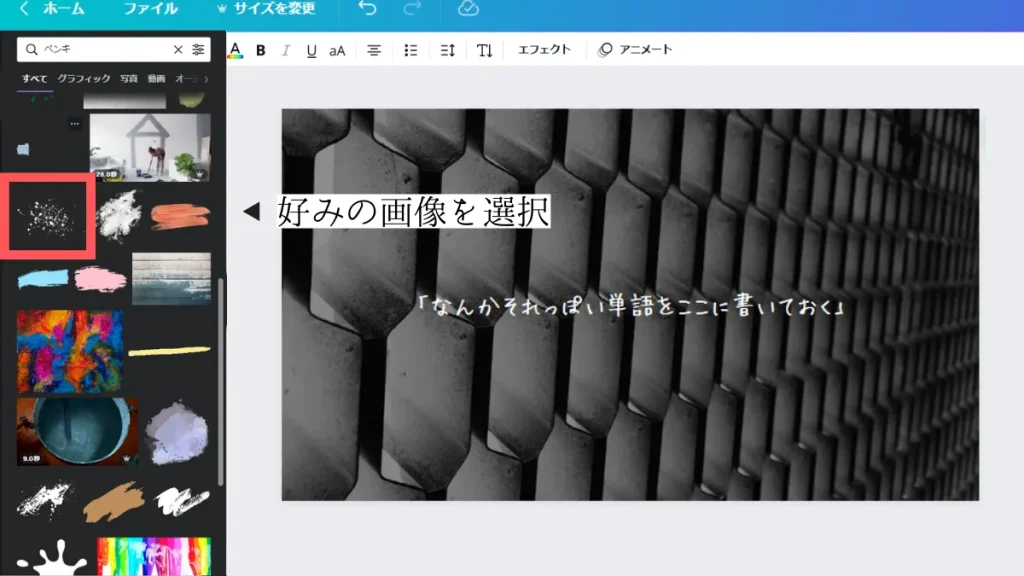Undo the last action

(368, 8)
